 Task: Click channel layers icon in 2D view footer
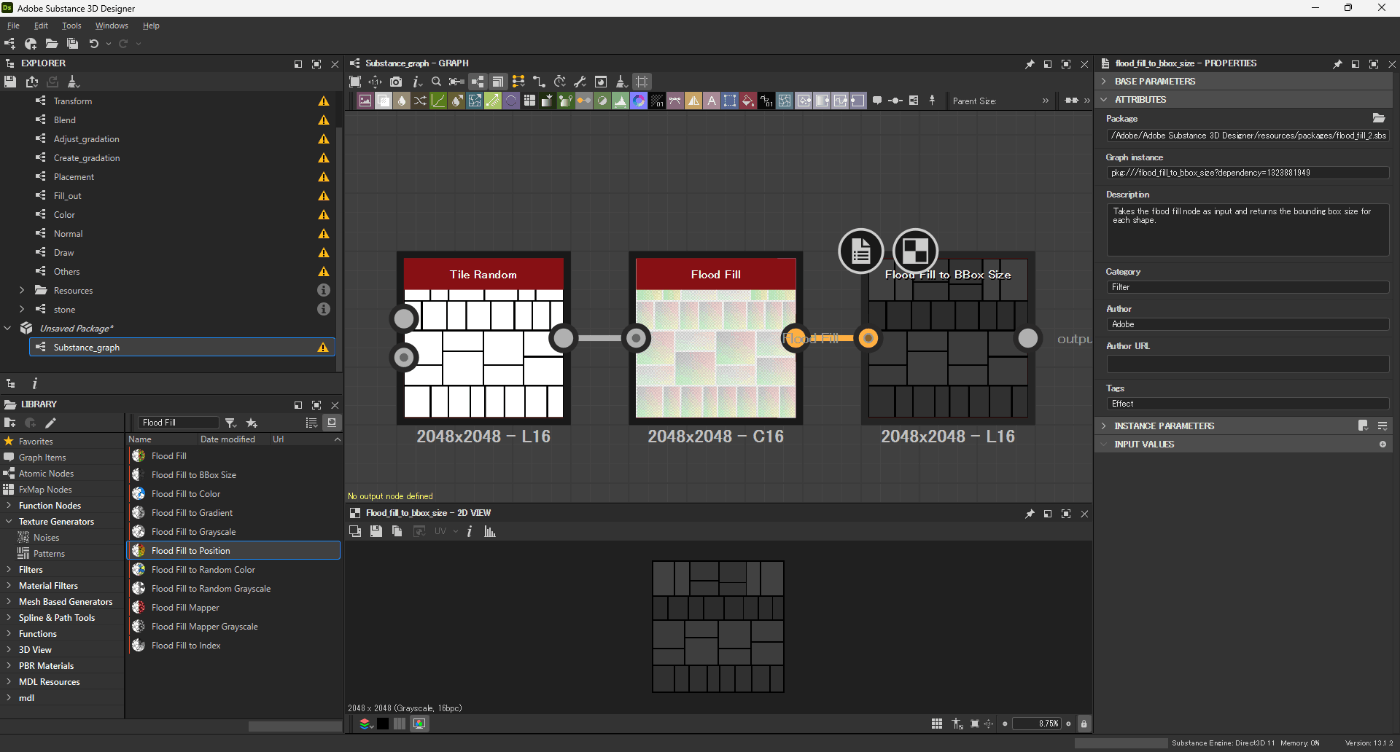coord(366,723)
